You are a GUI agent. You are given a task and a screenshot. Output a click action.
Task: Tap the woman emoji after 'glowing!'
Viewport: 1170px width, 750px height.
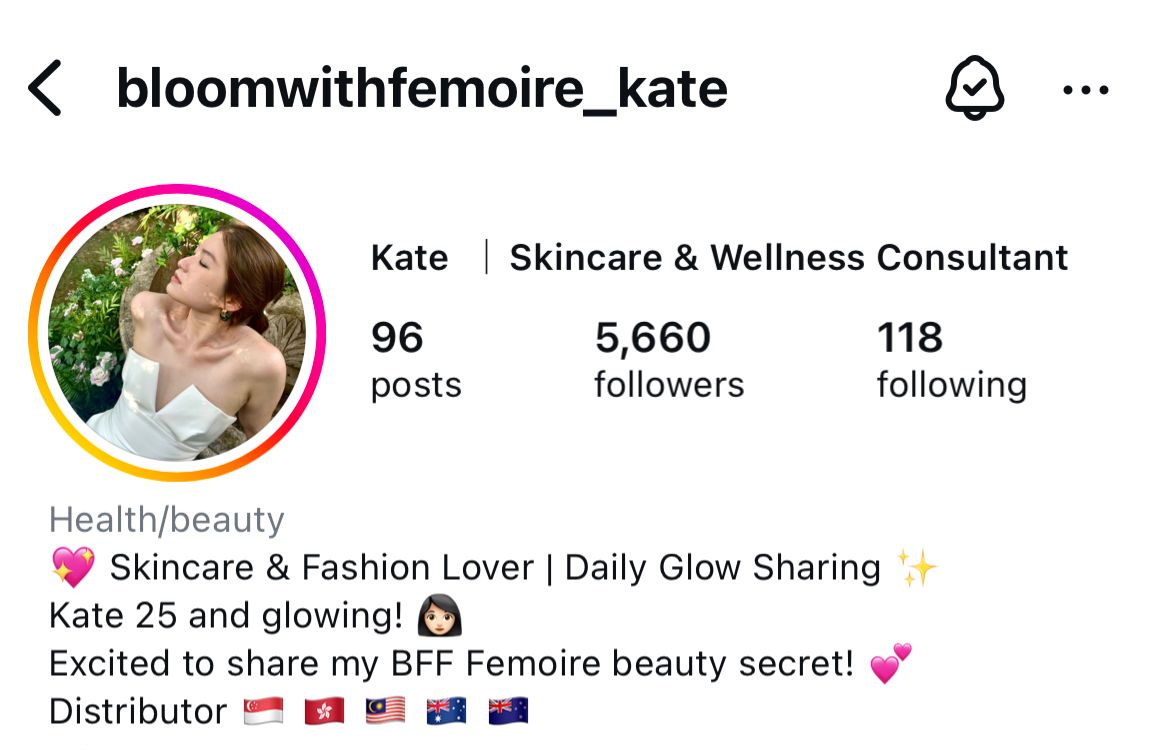click(439, 616)
